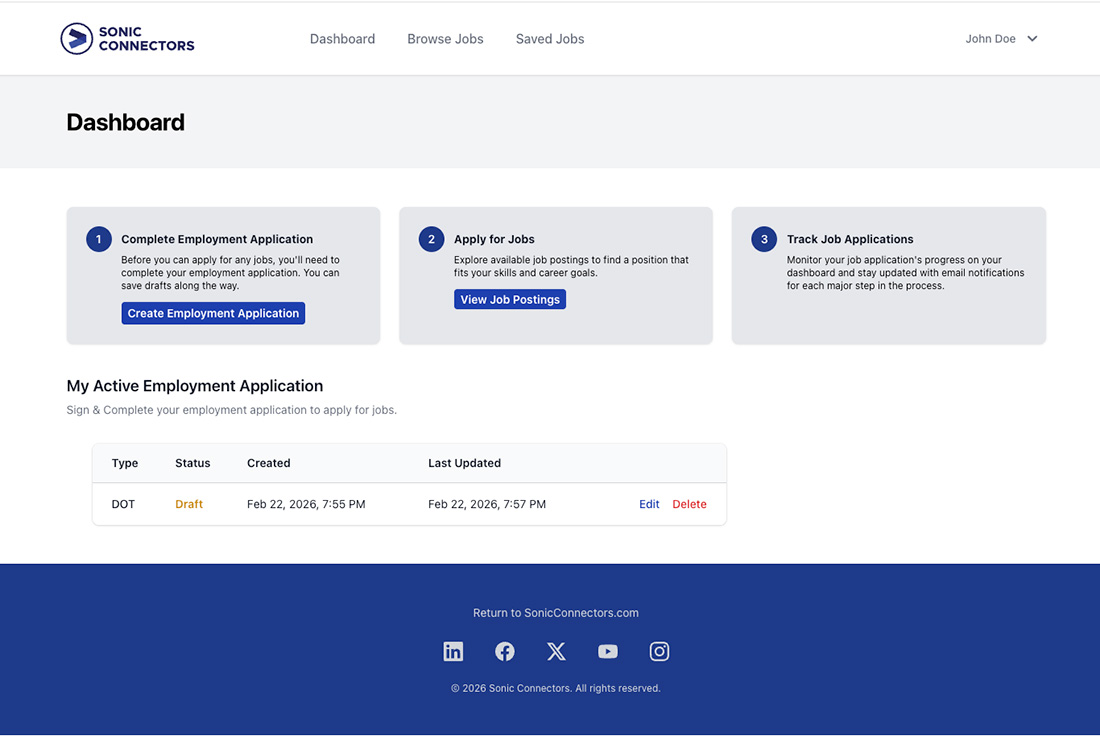
Task: Open the YouTube icon in footer
Action: 608,652
